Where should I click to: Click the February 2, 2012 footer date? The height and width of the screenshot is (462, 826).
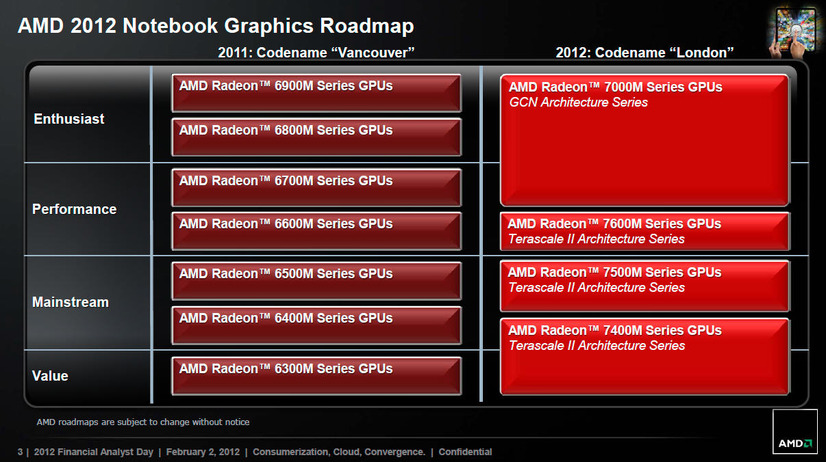pos(203,452)
